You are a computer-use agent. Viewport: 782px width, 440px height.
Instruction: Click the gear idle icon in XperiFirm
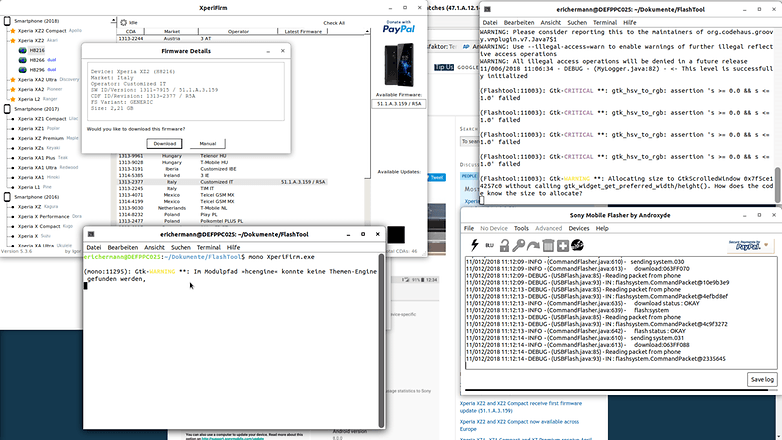click(x=124, y=22)
